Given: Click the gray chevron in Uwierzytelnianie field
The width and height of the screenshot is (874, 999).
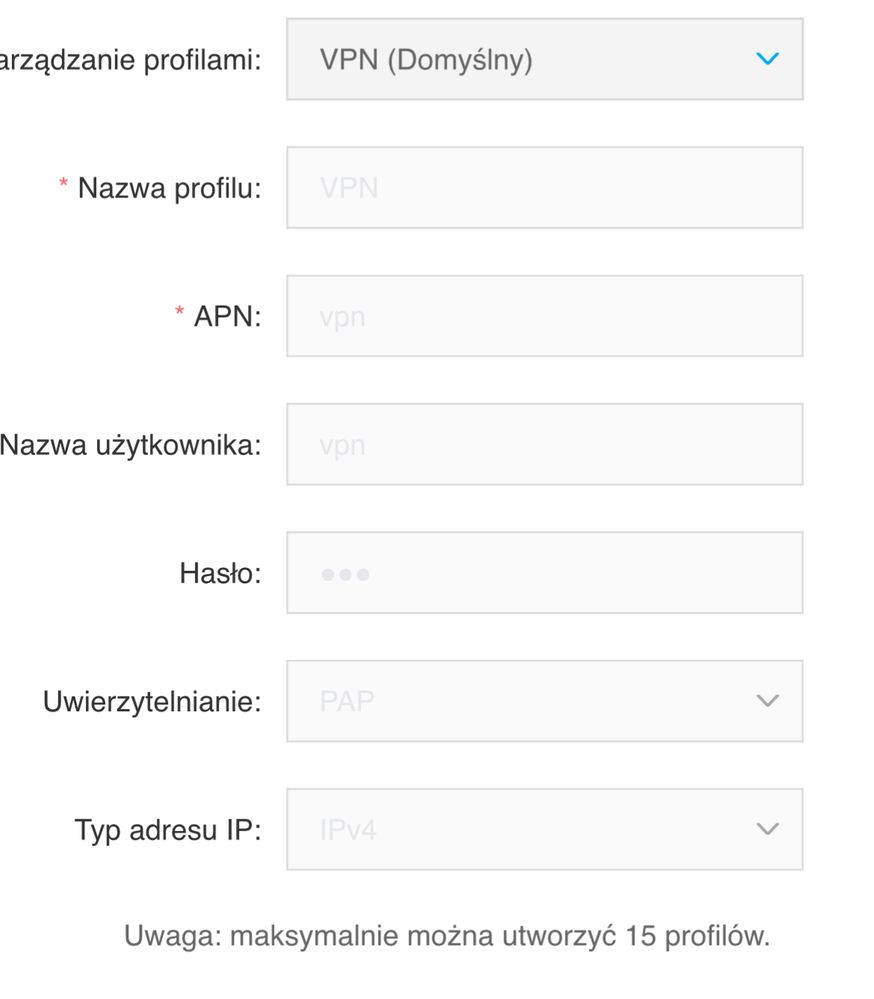Looking at the screenshot, I should [x=767, y=701].
